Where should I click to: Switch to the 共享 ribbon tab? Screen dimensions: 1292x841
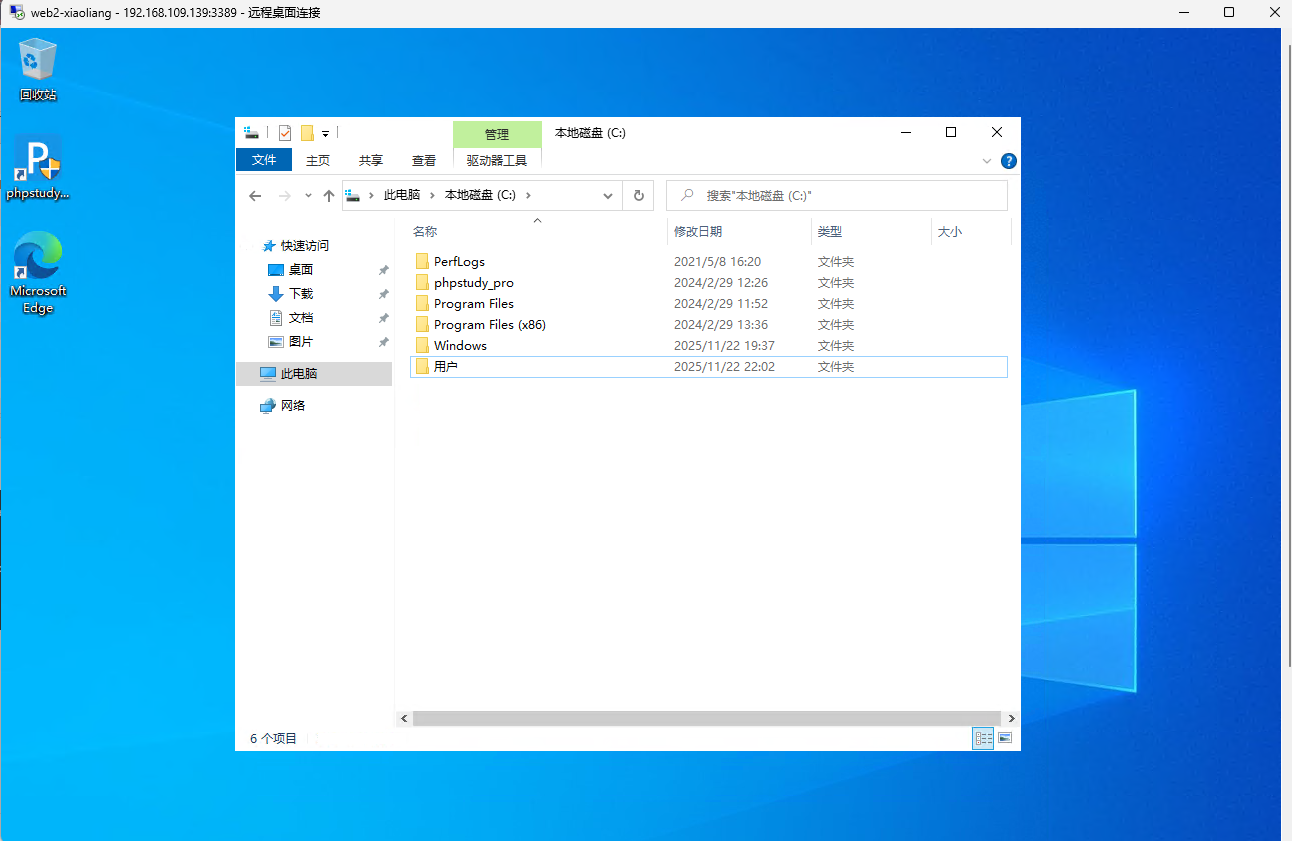pos(371,160)
